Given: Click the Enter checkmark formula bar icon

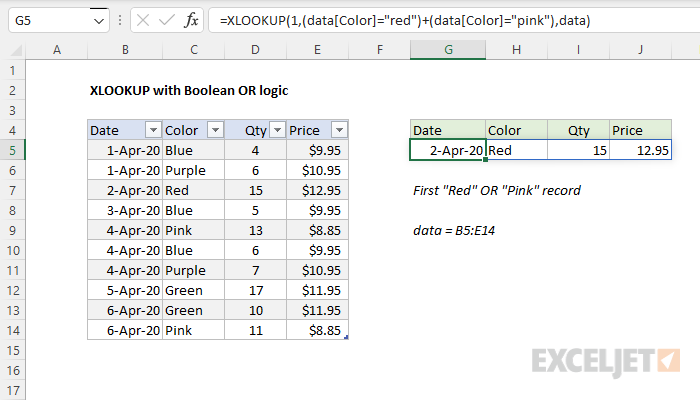Looking at the screenshot, I should pyautogui.click(x=167, y=21).
